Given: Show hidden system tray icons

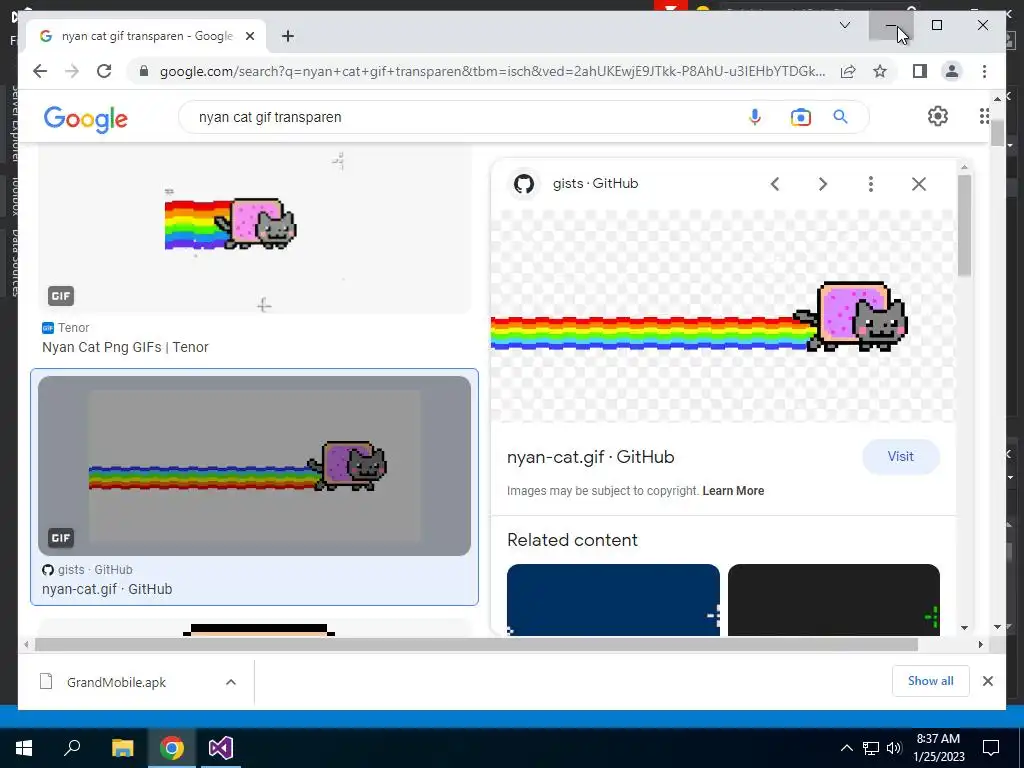Looking at the screenshot, I should 846,748.
